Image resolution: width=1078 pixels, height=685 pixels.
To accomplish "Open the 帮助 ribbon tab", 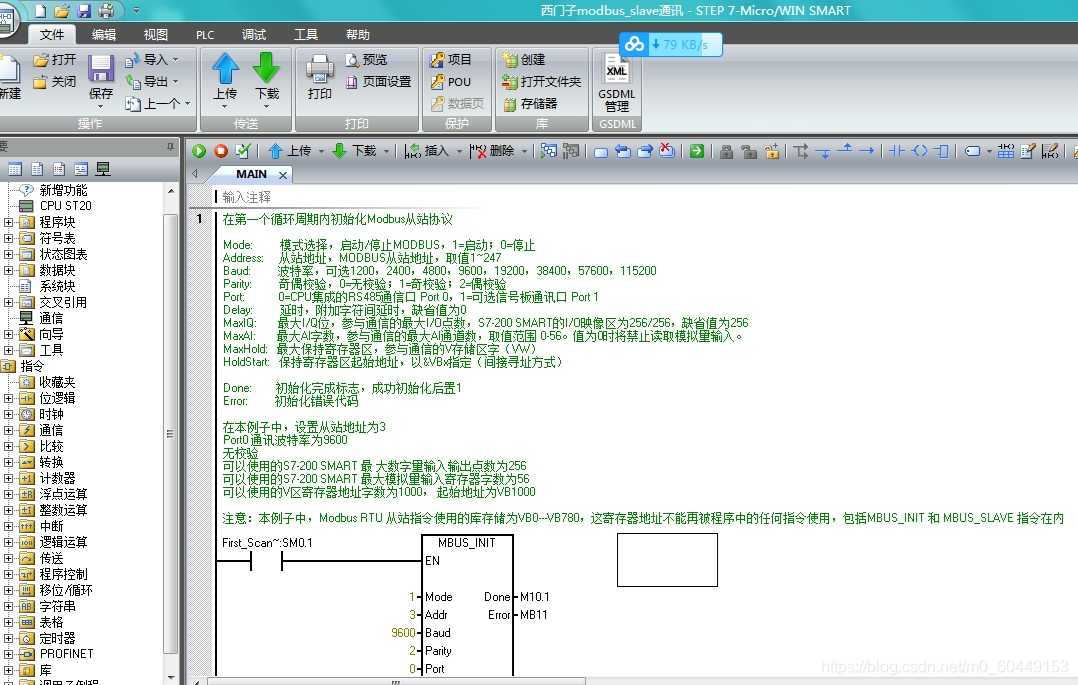I will tap(358, 34).
